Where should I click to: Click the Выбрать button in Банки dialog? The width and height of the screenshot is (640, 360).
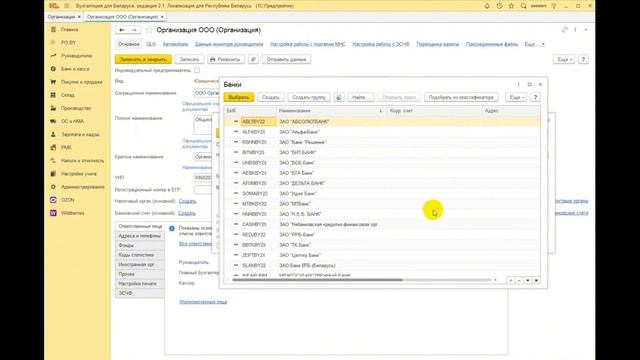[238, 98]
